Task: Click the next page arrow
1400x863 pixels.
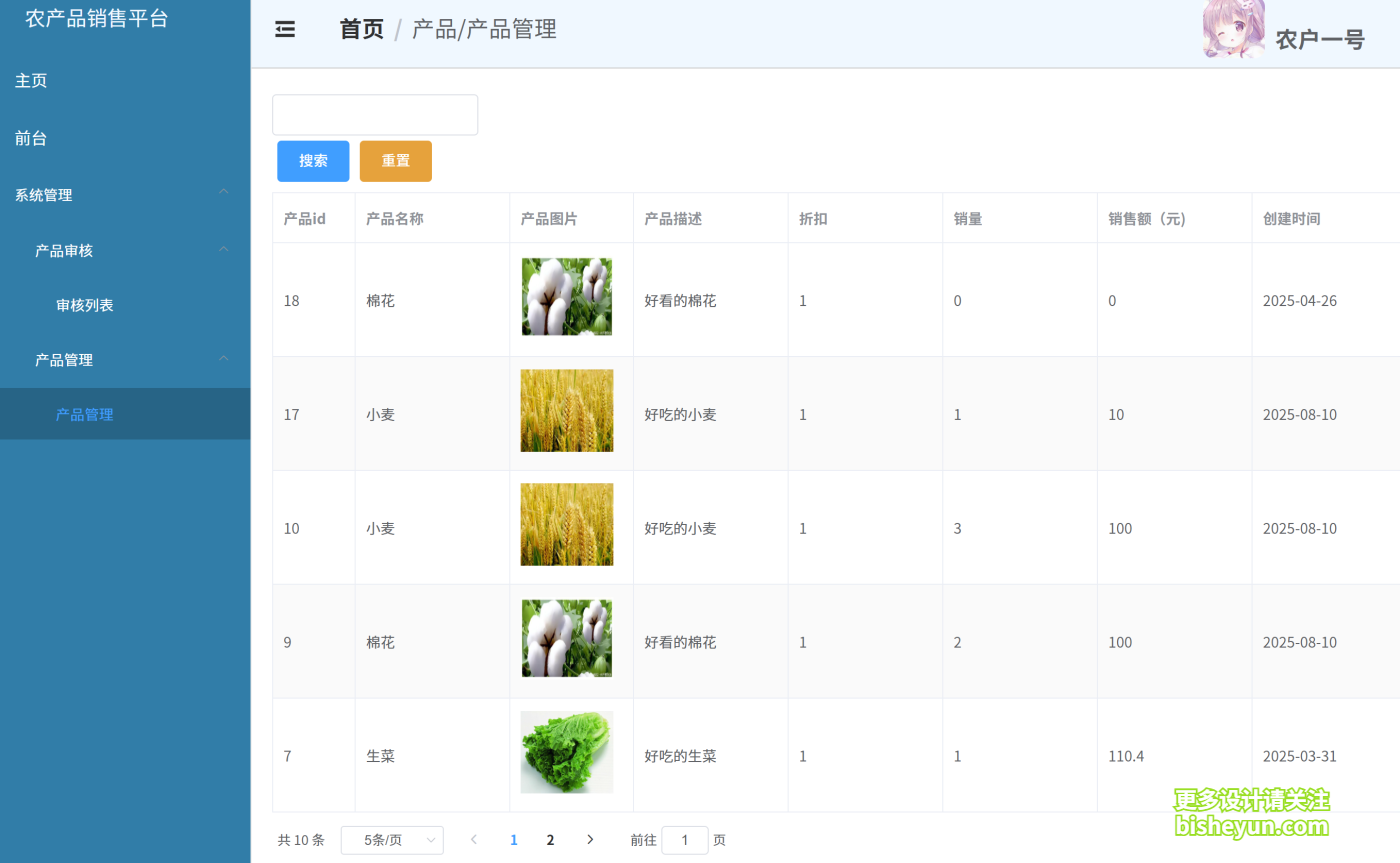Action: click(x=590, y=840)
